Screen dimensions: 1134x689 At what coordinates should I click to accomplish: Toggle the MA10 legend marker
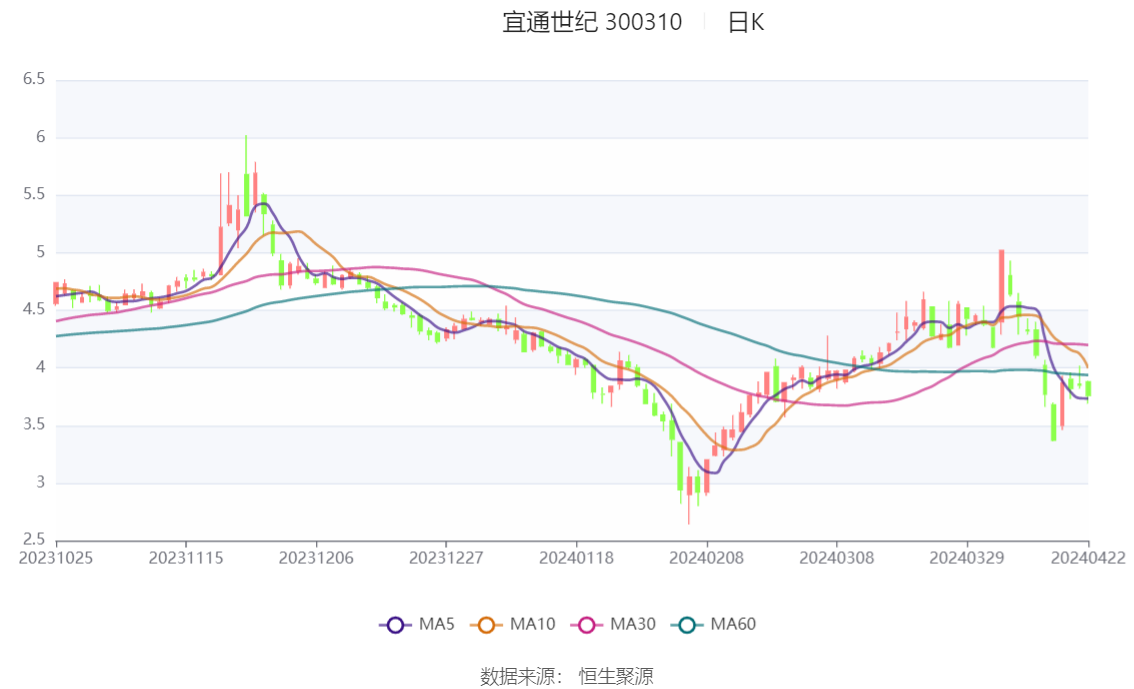(486, 625)
